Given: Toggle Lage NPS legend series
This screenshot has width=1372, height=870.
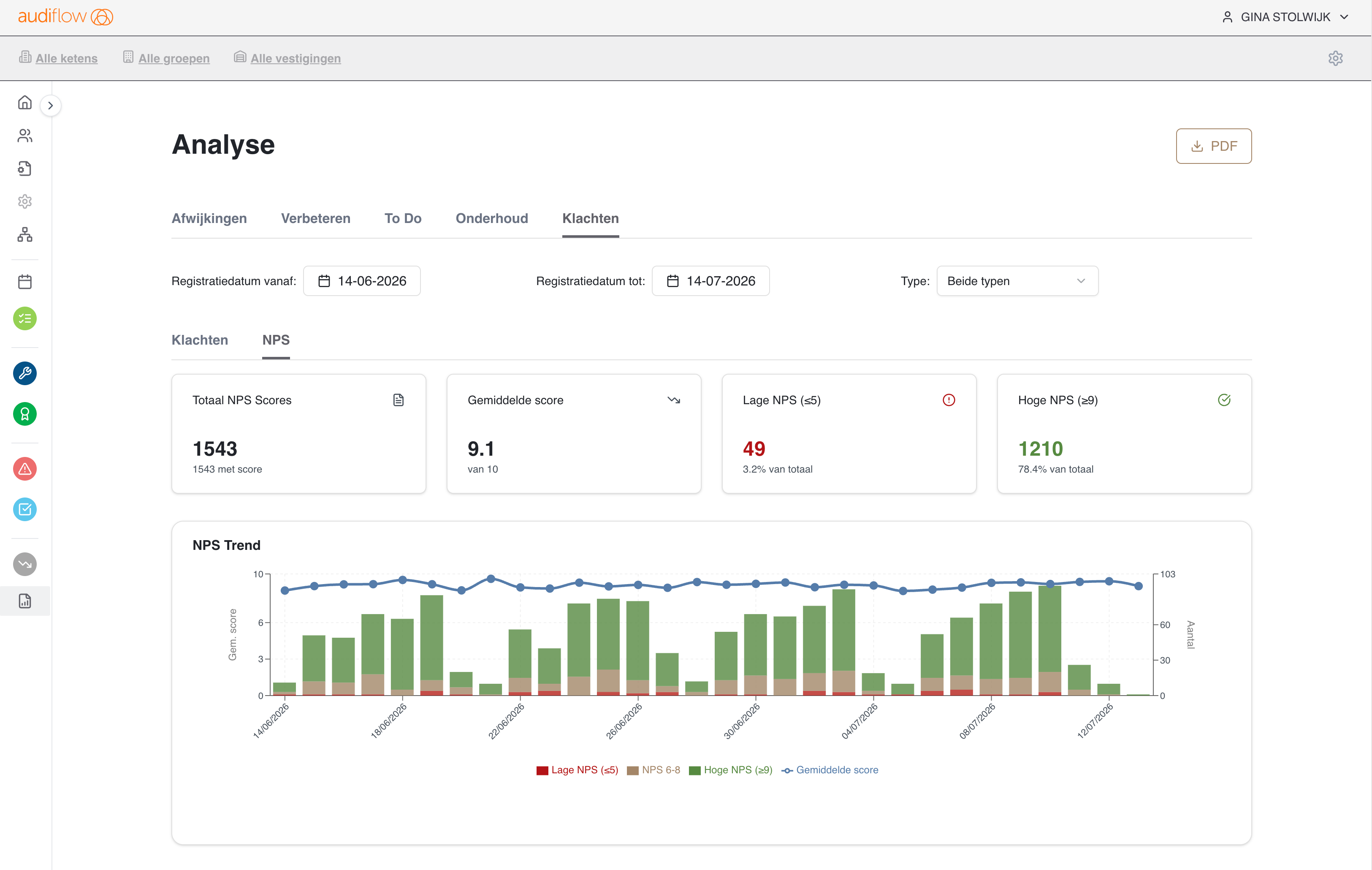Looking at the screenshot, I should coord(577,769).
